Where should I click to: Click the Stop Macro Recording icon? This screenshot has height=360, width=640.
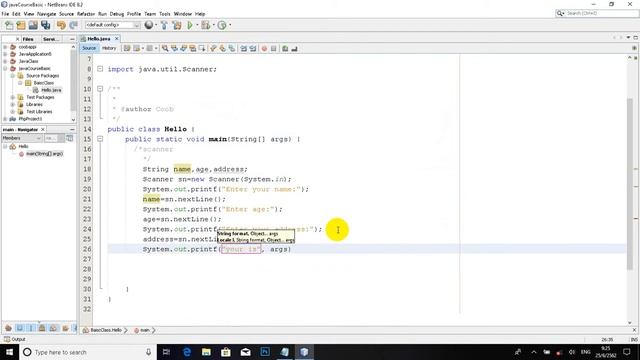273,49
